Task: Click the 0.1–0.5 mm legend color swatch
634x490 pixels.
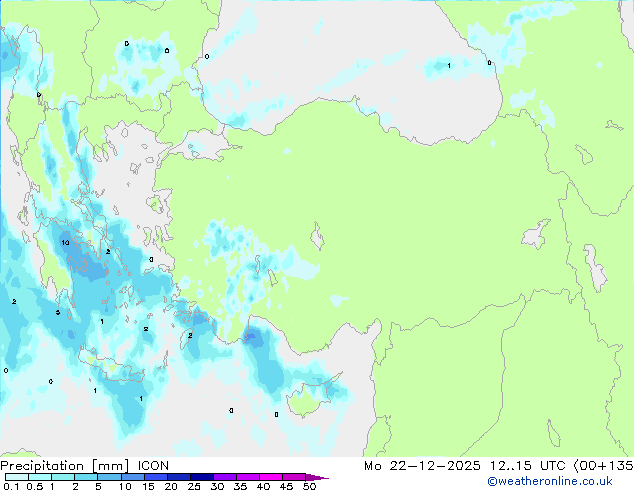Action: [17, 477]
